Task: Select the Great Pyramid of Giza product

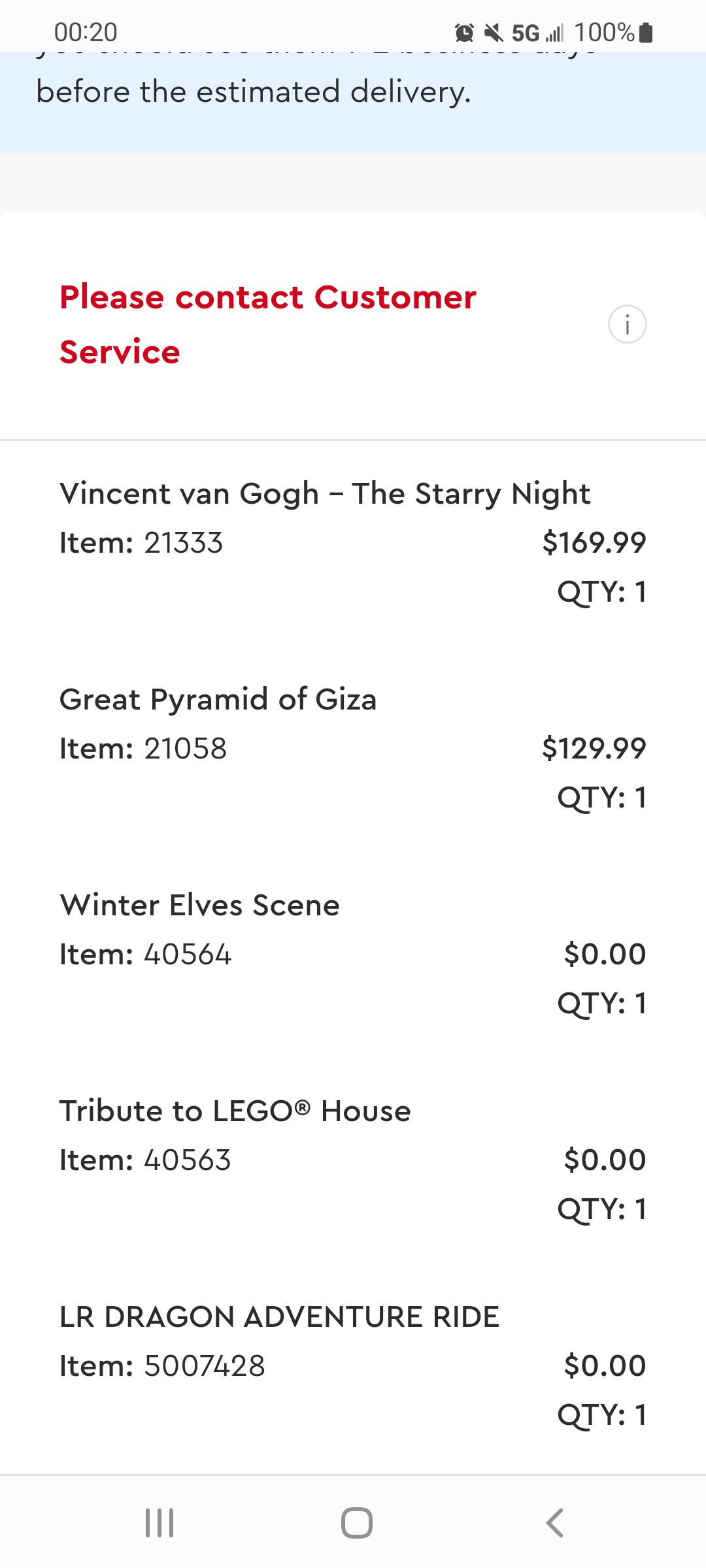Action: [x=218, y=700]
